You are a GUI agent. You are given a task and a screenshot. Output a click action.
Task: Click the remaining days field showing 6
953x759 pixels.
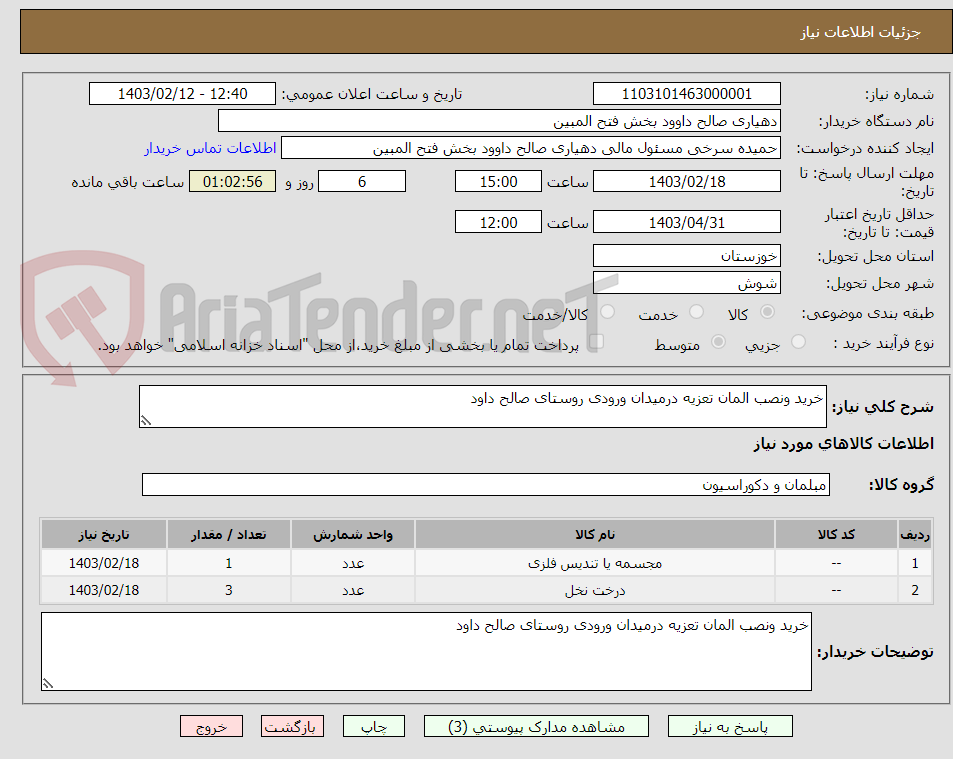click(x=362, y=181)
